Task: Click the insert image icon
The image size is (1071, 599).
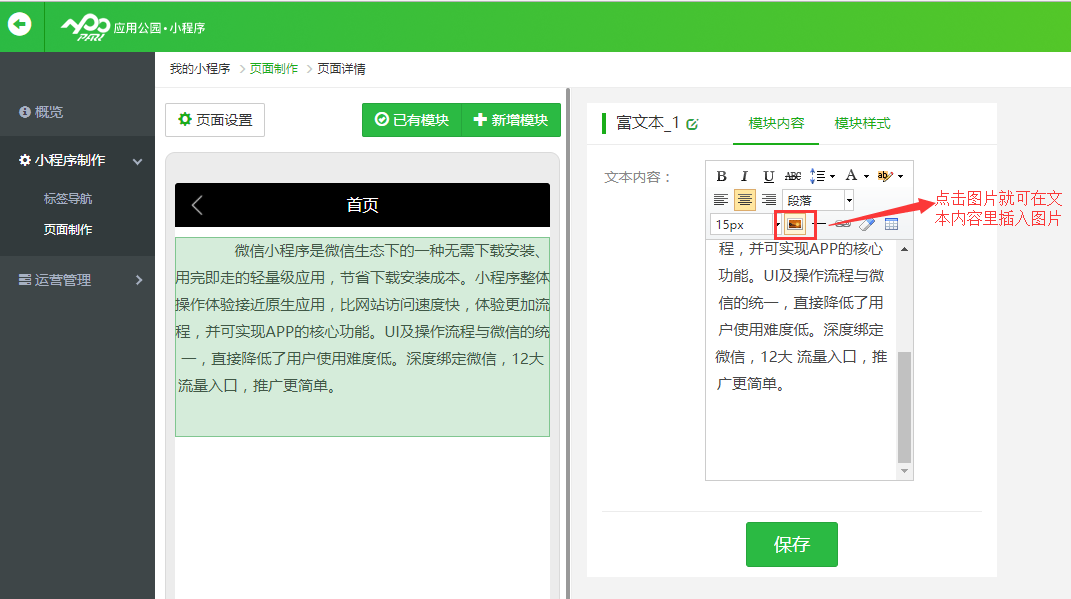Action: pyautogui.click(x=795, y=224)
